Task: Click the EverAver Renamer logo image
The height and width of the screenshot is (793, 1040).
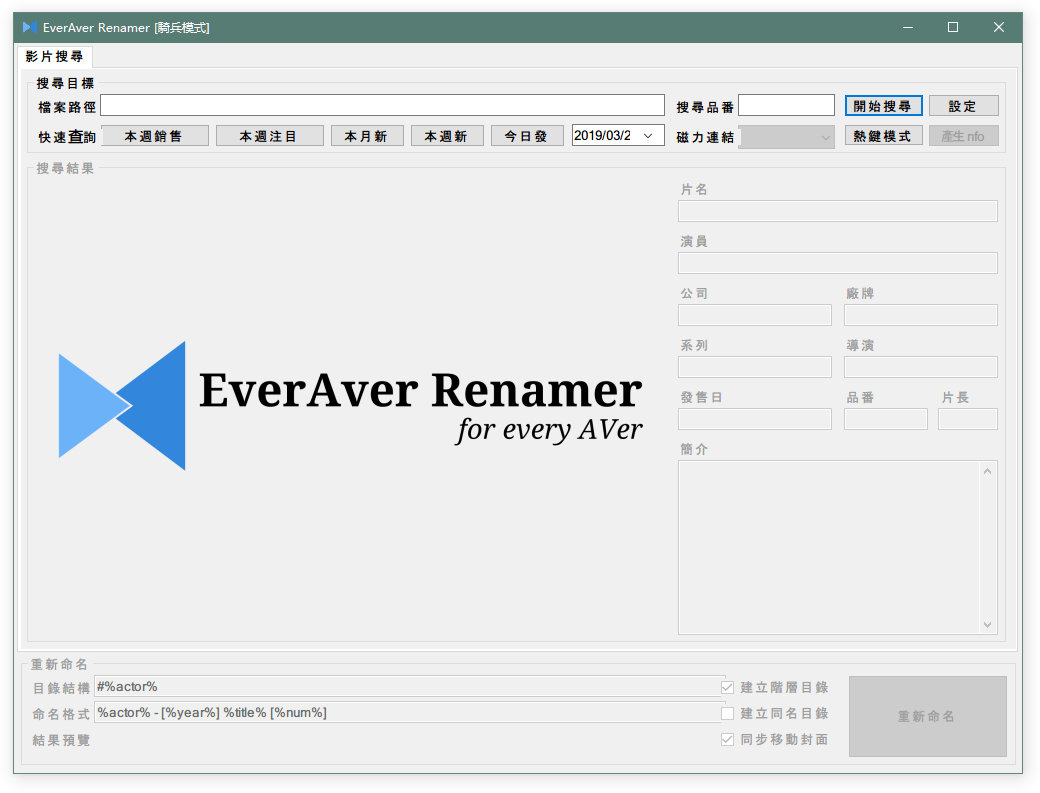Action: click(x=350, y=405)
